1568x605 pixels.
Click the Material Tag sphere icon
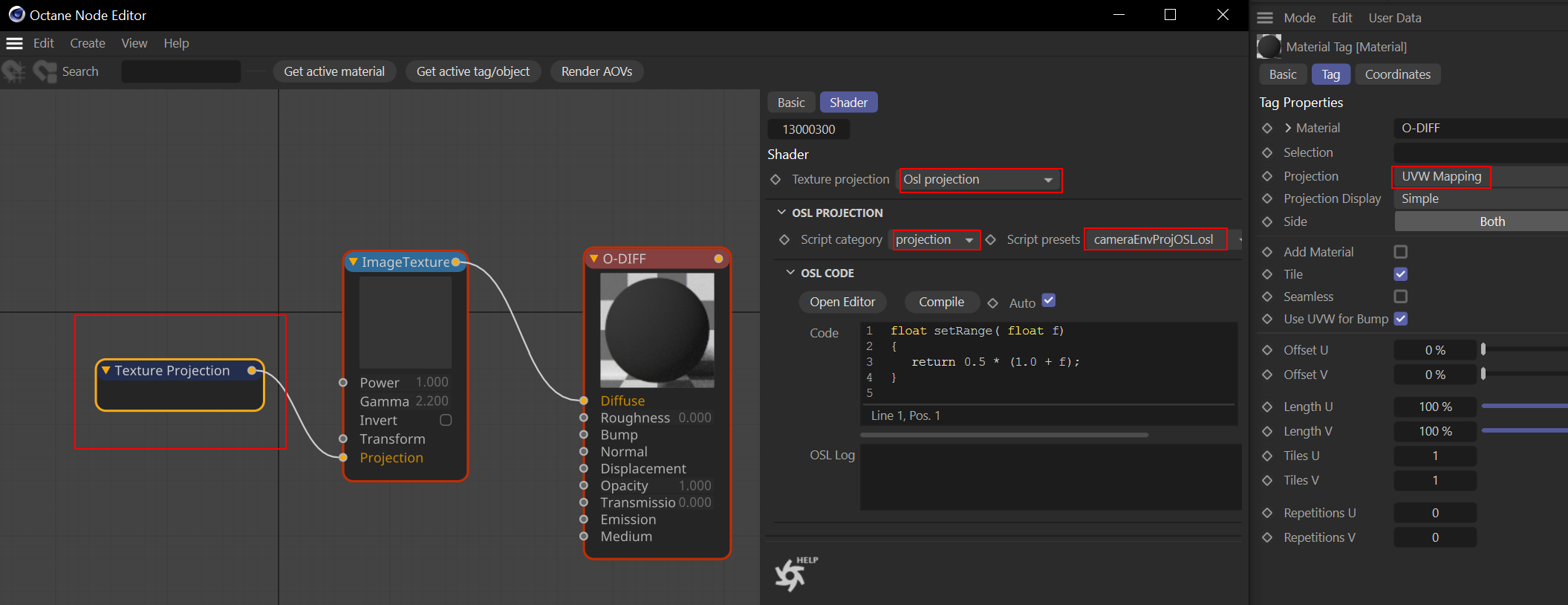pos(1269,47)
